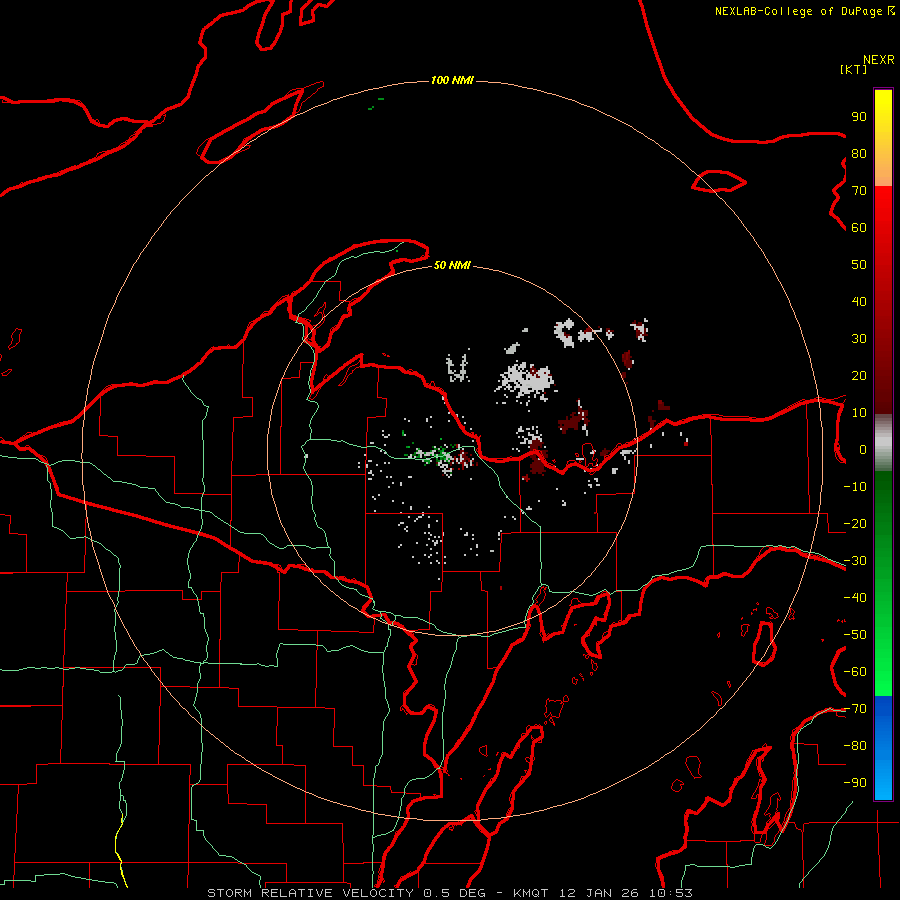The image size is (900, 900).
Task: Click the positive 20 scale value
Action: [x=859, y=376]
